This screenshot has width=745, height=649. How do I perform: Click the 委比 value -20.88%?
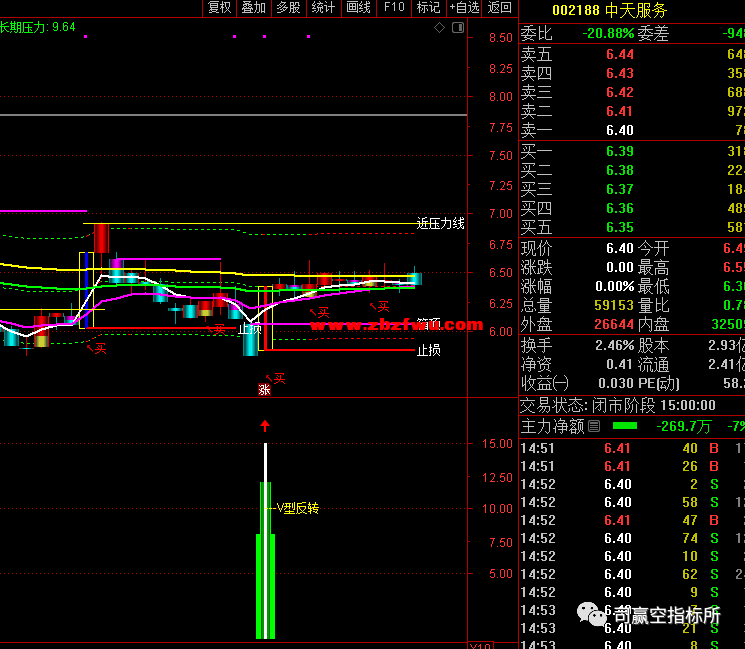click(x=608, y=34)
